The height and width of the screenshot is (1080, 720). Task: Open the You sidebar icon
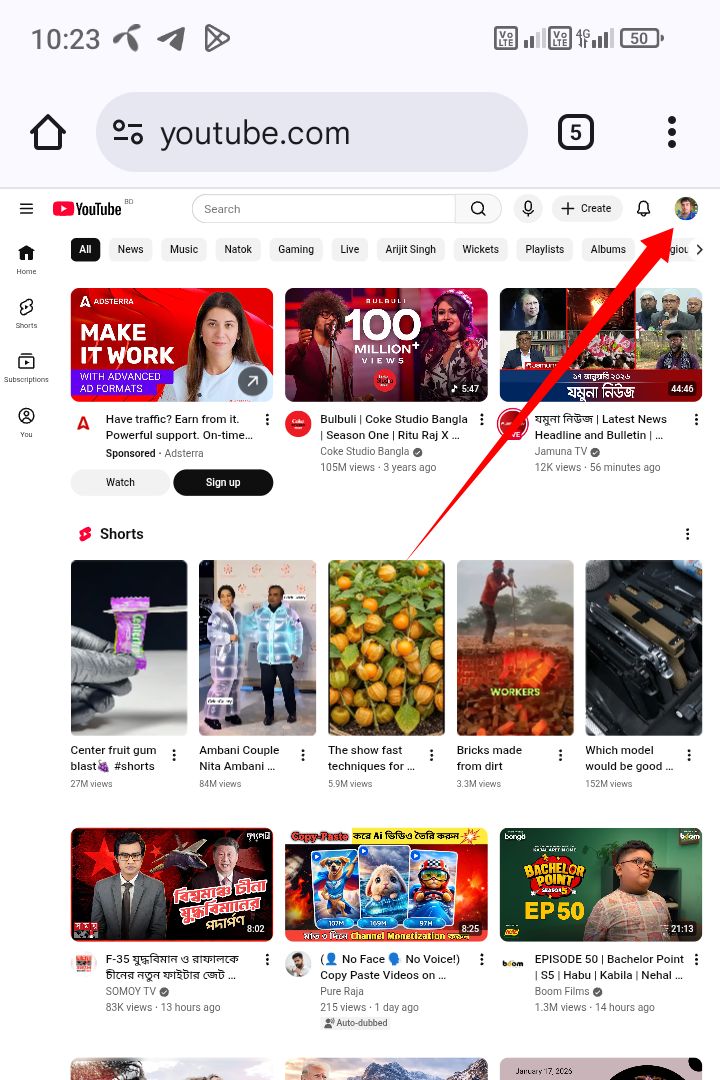[x=26, y=422]
